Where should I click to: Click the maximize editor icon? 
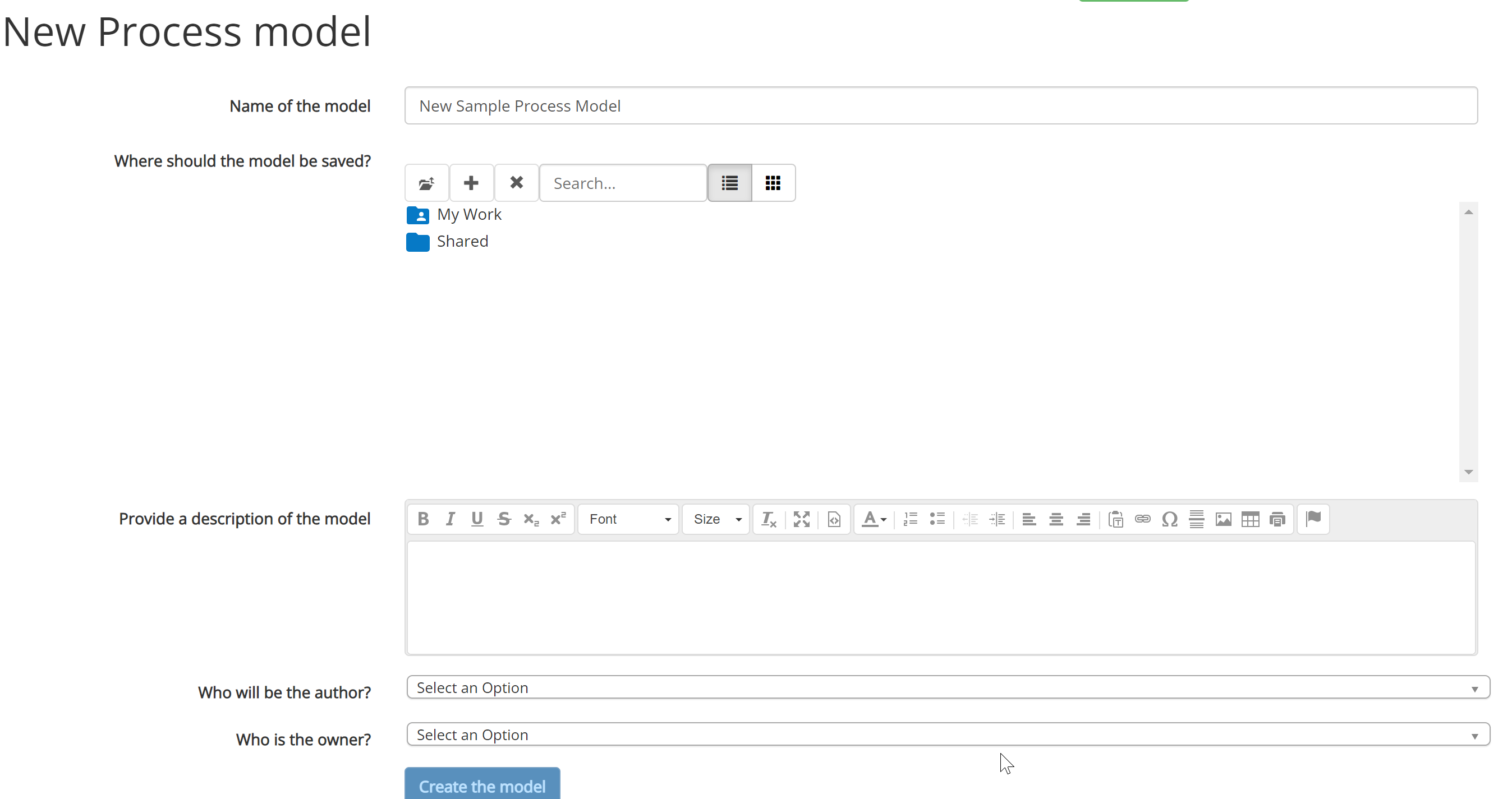click(801, 519)
